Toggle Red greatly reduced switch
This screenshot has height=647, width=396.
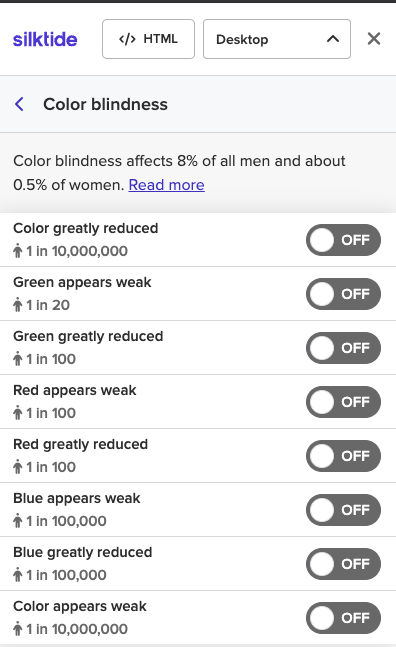tap(343, 456)
